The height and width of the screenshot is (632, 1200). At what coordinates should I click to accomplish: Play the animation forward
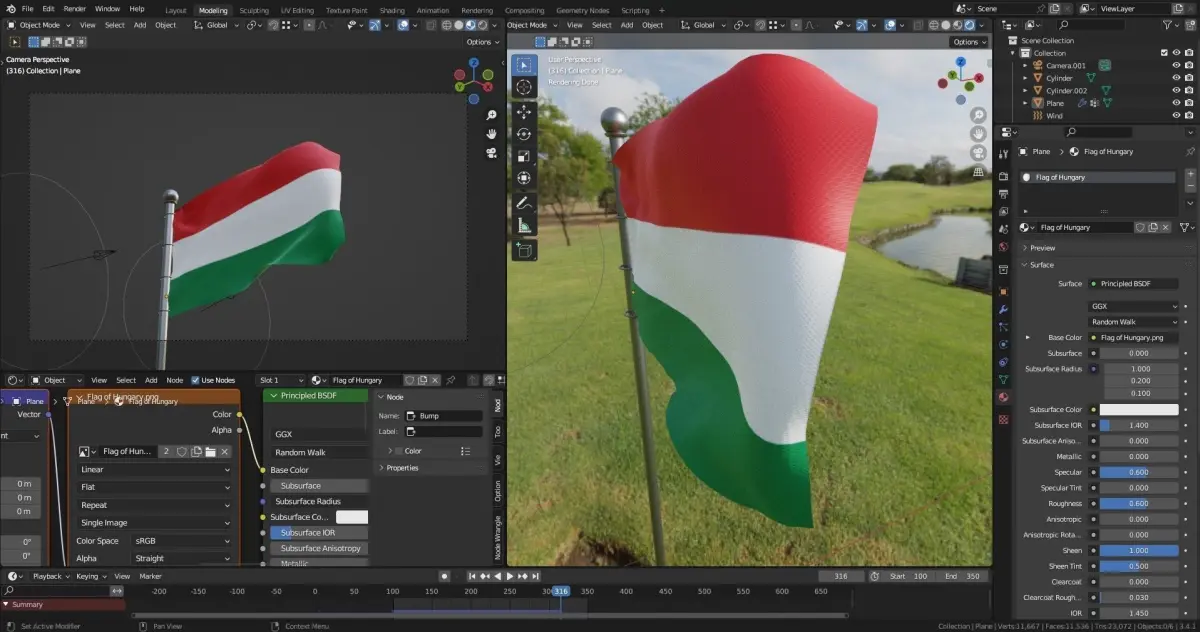point(510,576)
